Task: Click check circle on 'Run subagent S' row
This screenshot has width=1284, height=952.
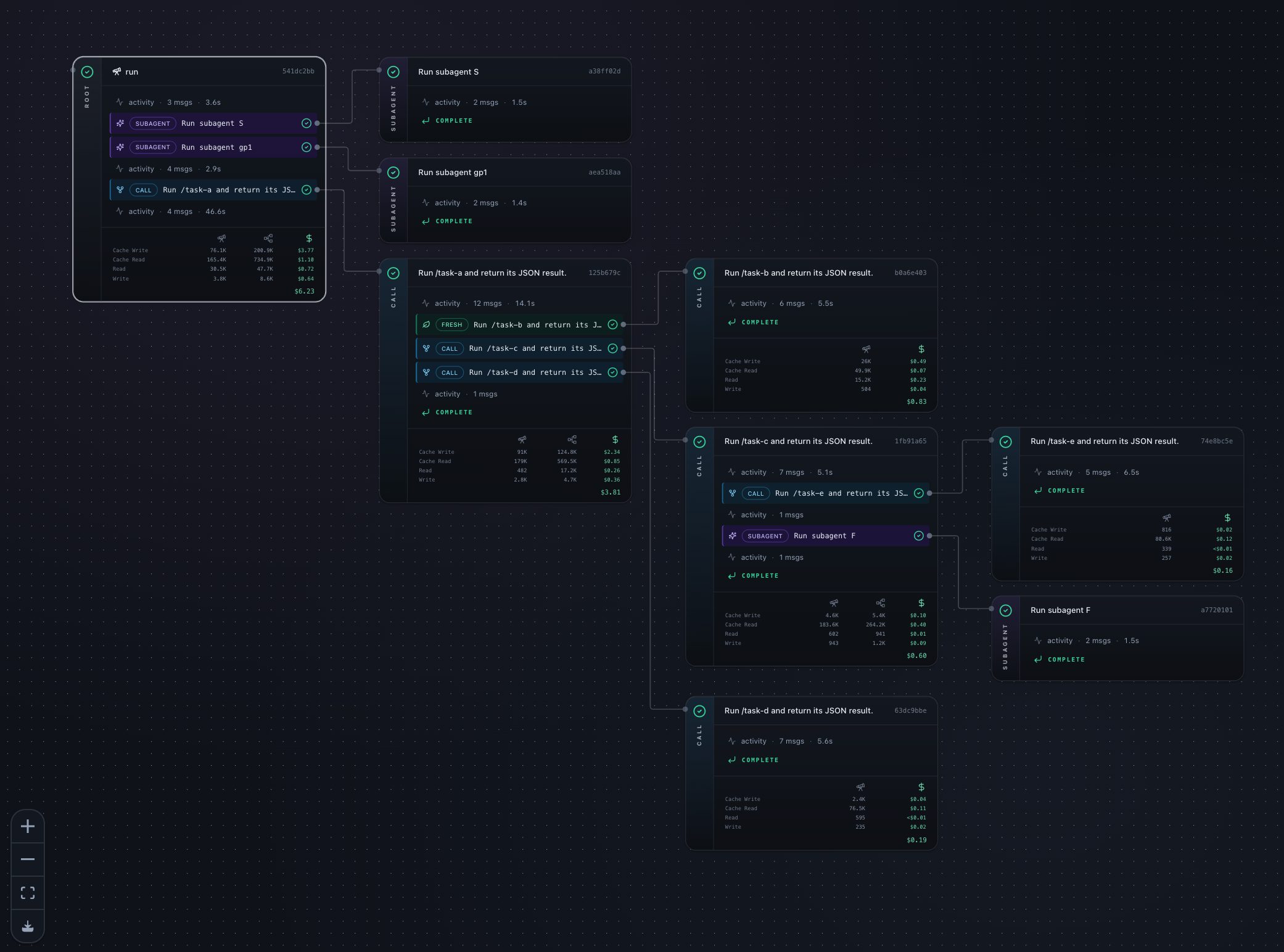Action: 307,123
